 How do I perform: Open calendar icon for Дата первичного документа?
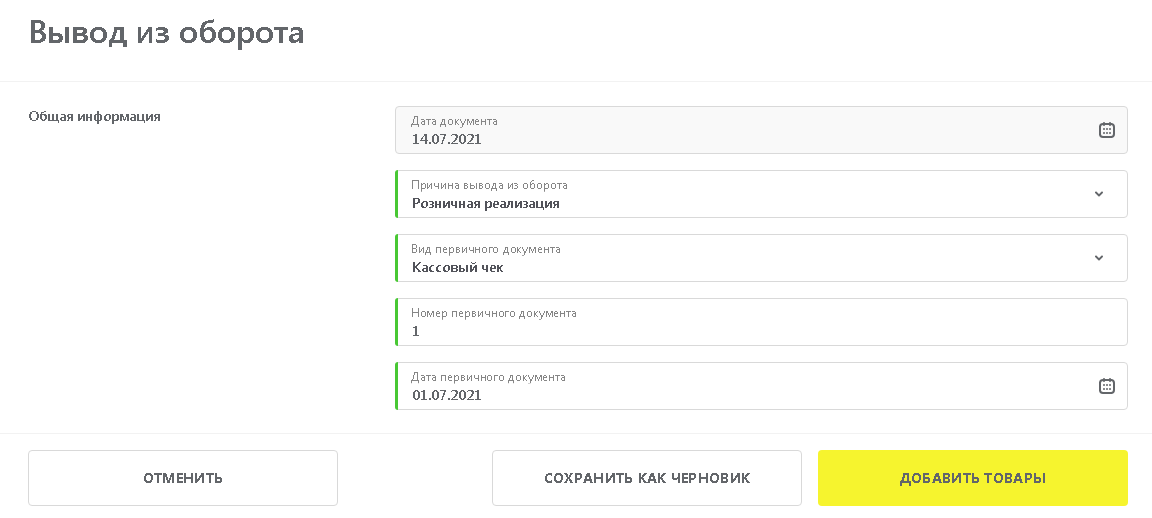1106,386
